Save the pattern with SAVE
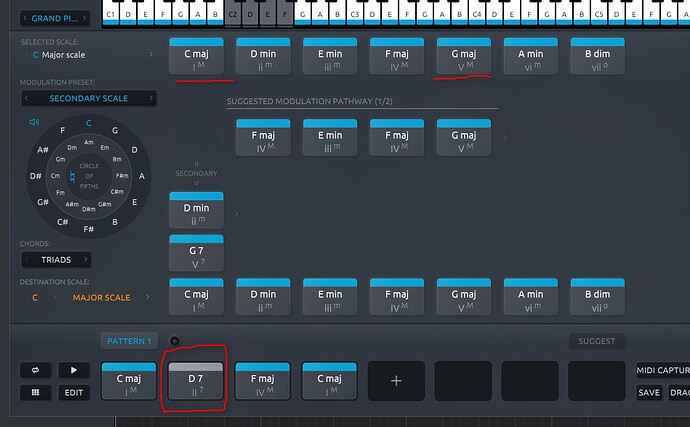 (649, 392)
